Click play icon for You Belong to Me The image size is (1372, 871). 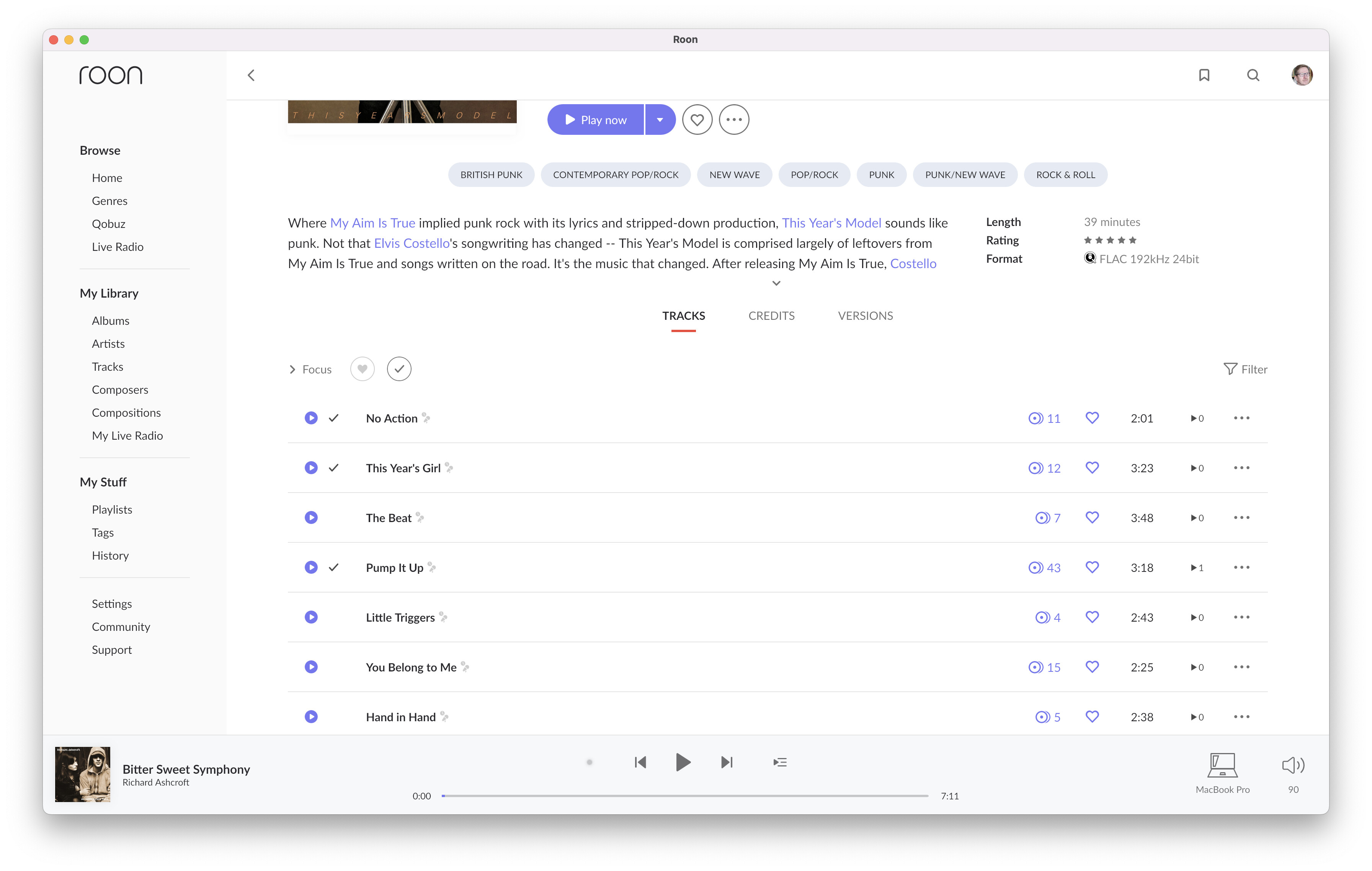[311, 667]
